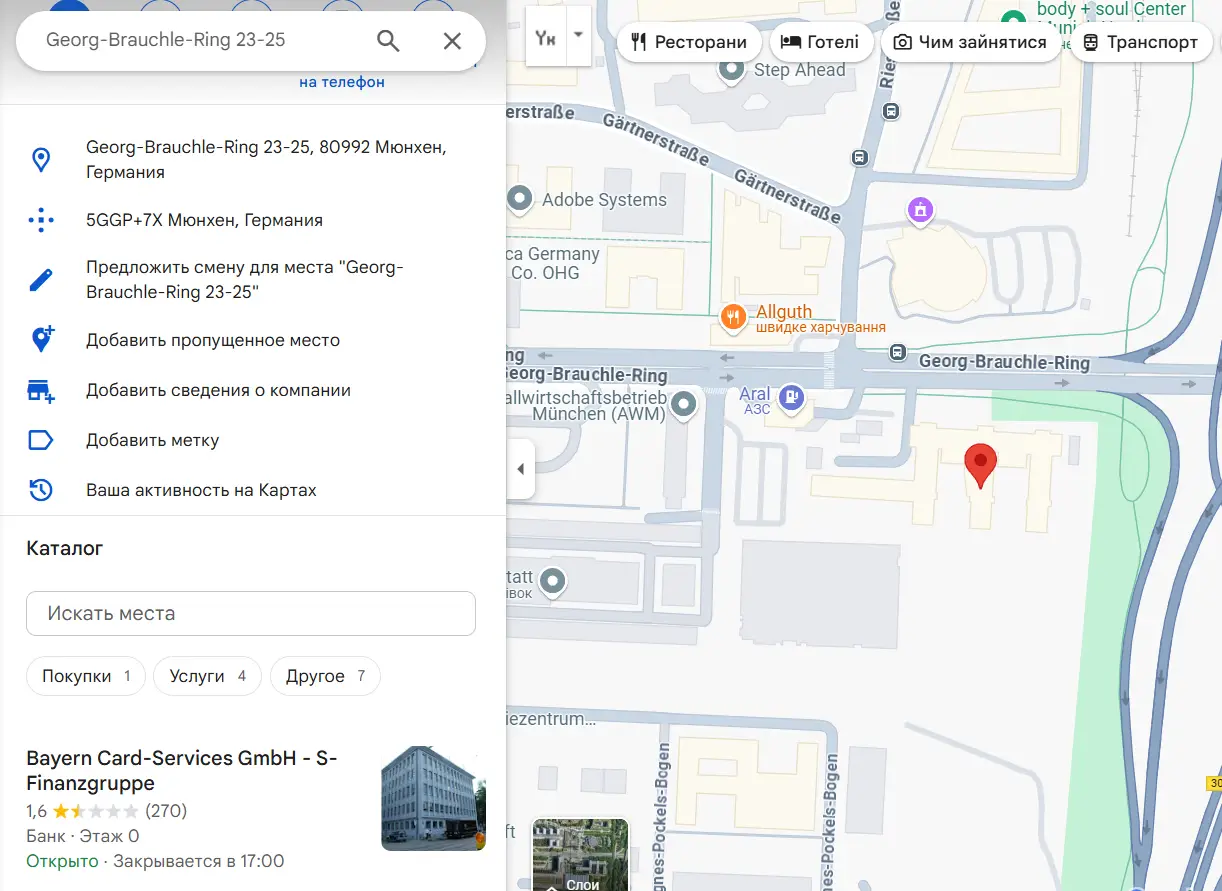1222x891 pixels.
Task: Click the Adobe Systems map marker
Action: coord(520,199)
